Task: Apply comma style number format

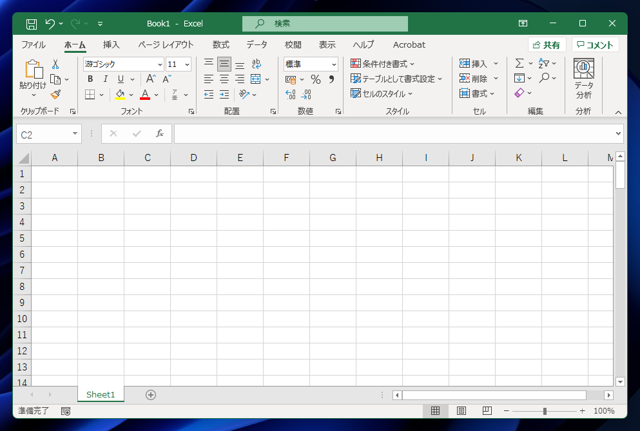Action: pos(331,79)
